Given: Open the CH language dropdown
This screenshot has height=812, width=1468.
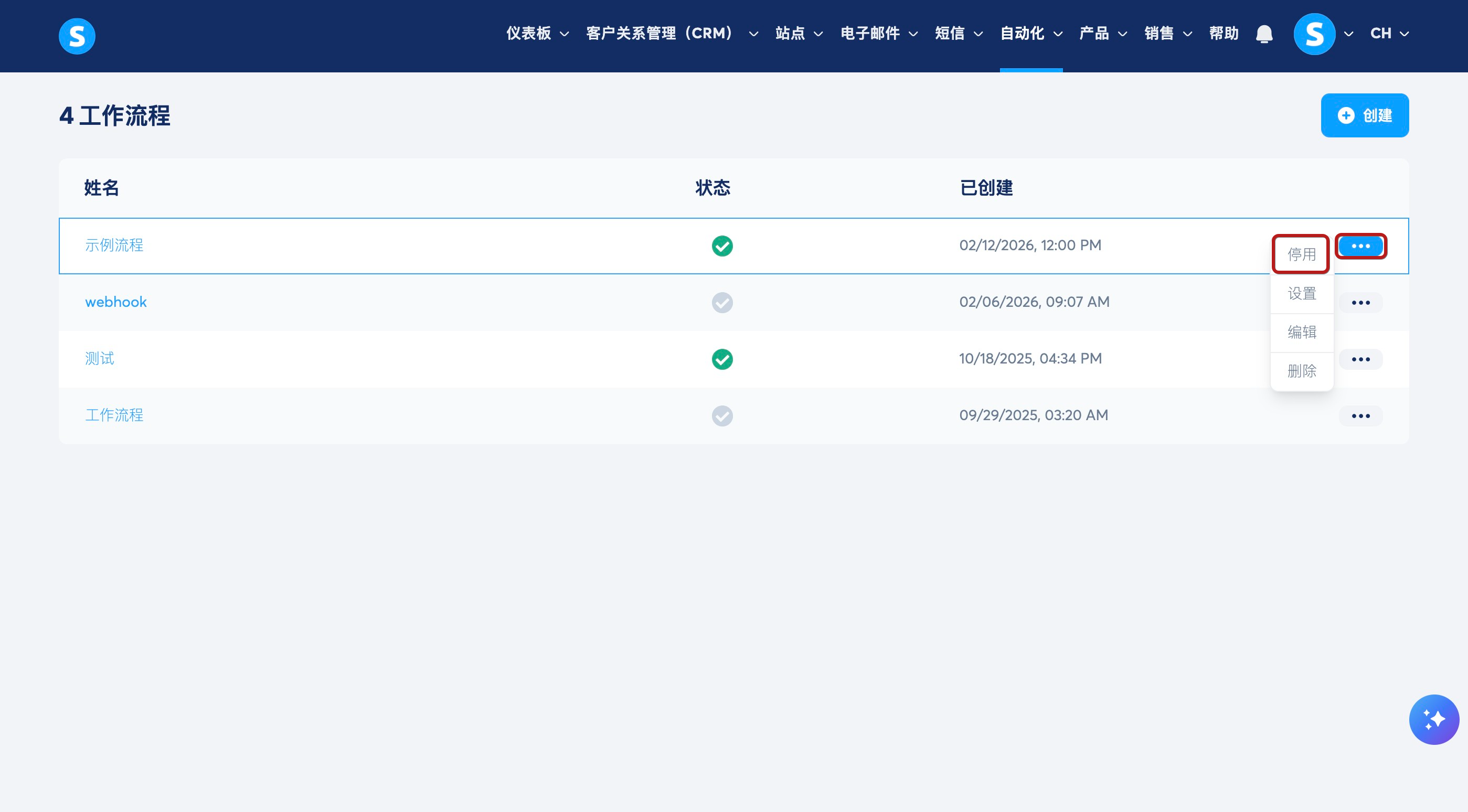Looking at the screenshot, I should click(x=1389, y=34).
